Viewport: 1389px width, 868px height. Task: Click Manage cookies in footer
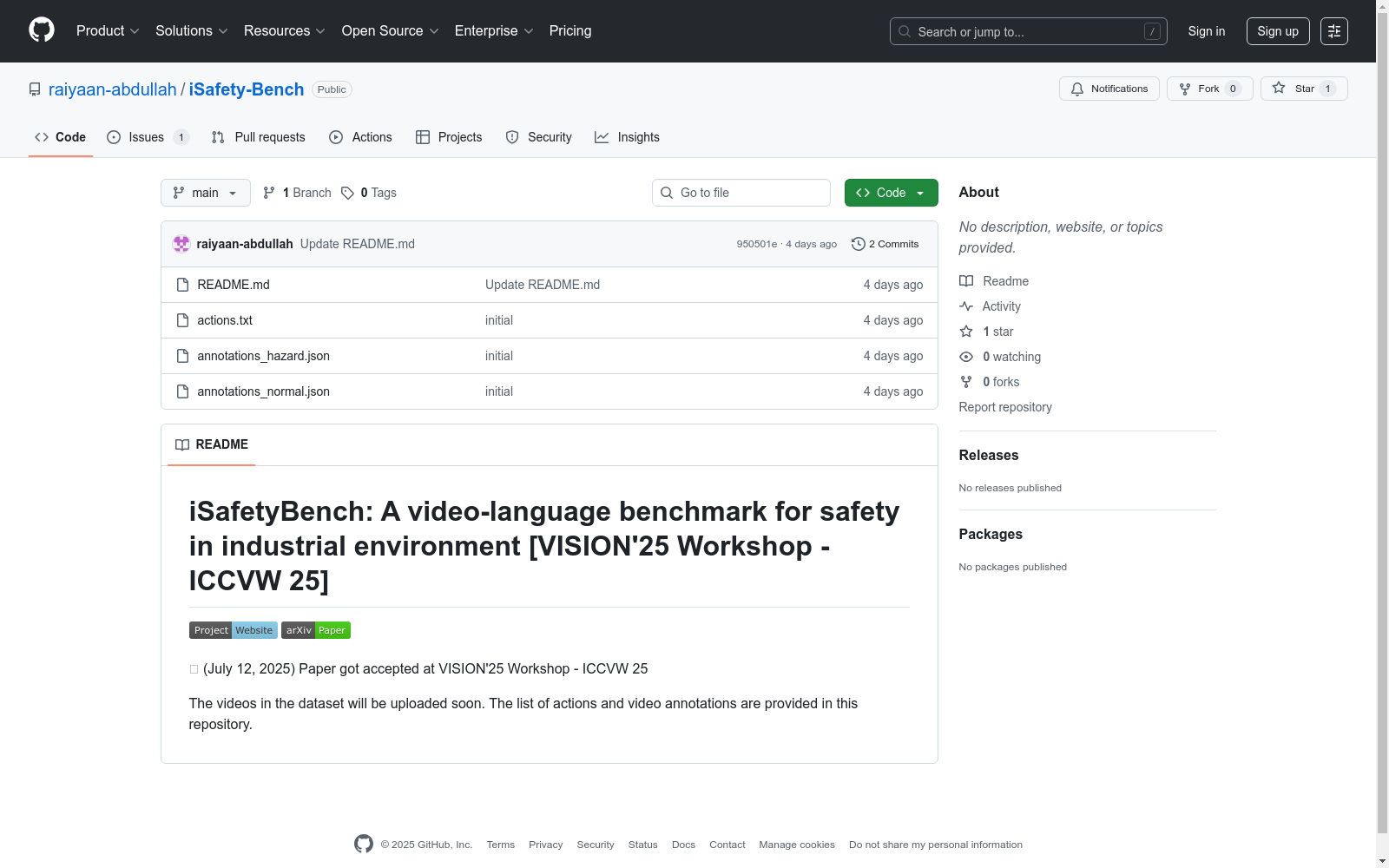click(x=797, y=845)
